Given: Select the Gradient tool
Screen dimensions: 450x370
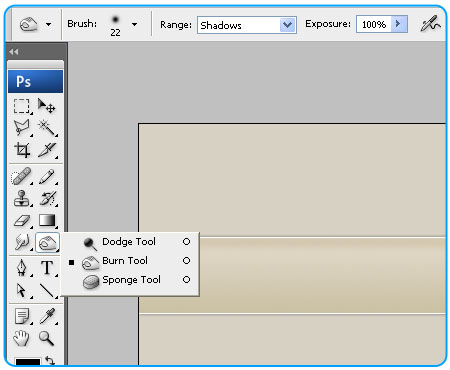Looking at the screenshot, I should pos(47,220).
